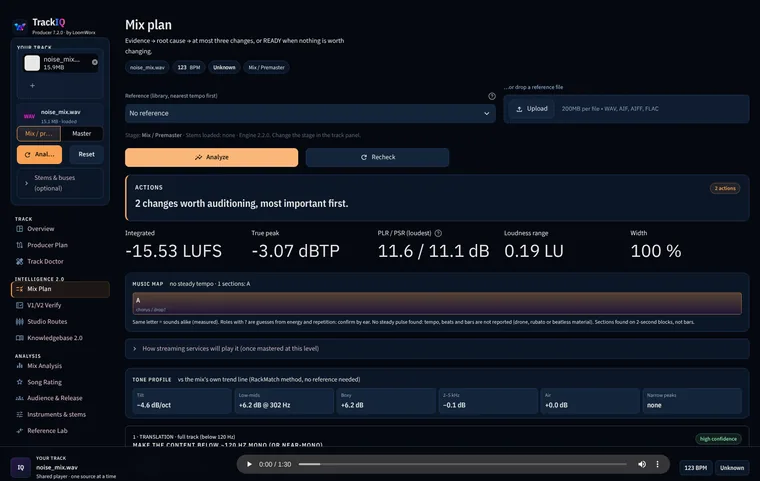Click the sidebar Reset button
Image resolution: width=760 pixels, height=481 pixels.
[86, 155]
